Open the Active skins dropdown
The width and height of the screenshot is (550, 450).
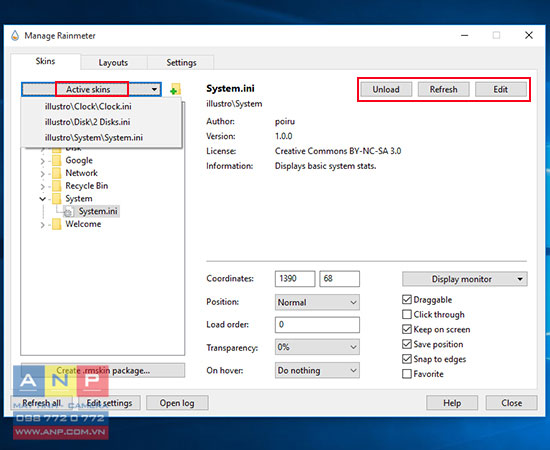tap(91, 89)
